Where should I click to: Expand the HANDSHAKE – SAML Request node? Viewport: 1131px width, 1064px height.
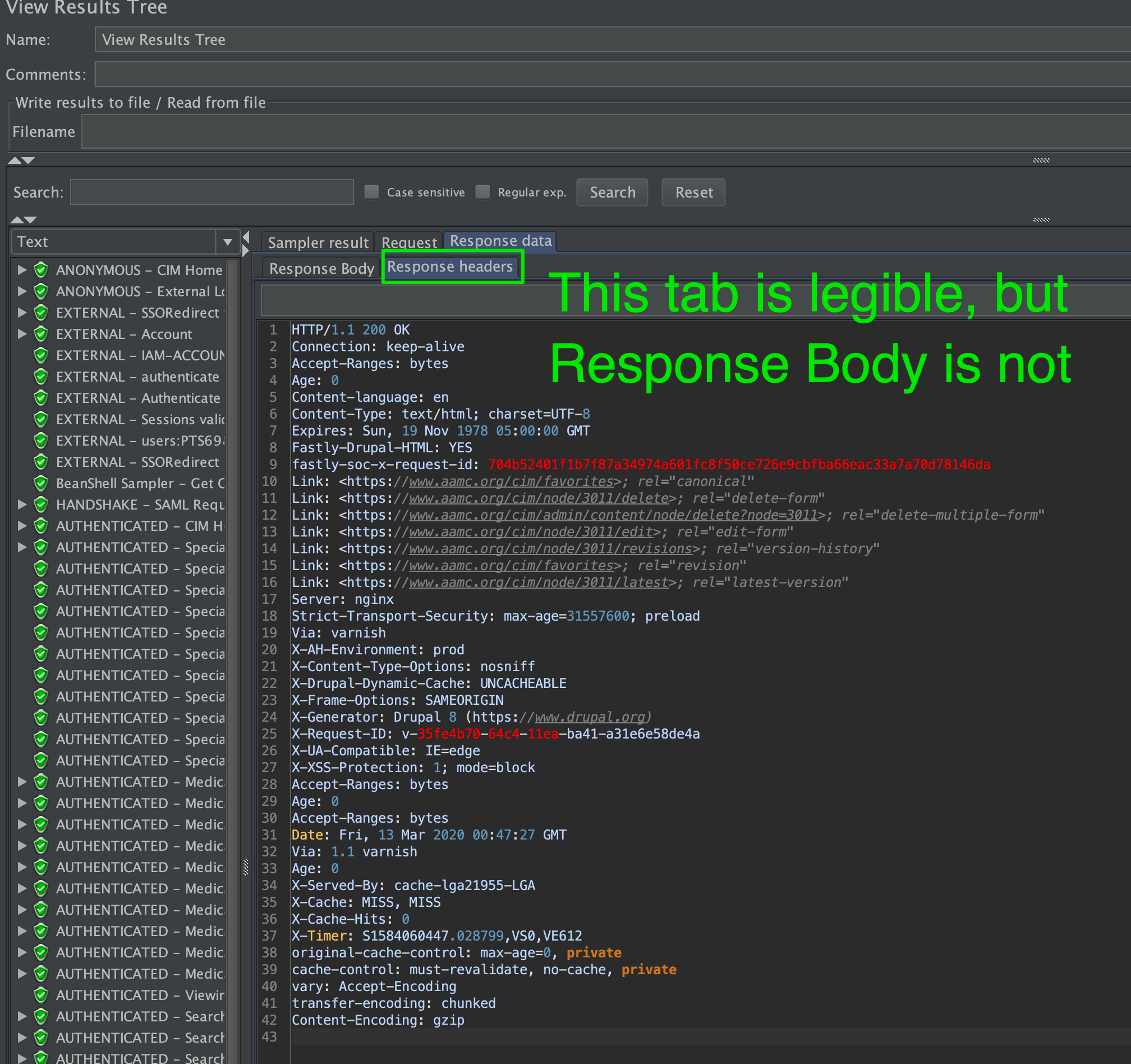tap(22, 505)
